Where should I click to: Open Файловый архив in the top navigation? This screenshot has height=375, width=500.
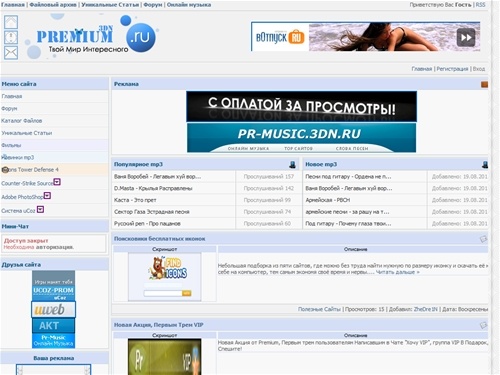tap(53, 5)
